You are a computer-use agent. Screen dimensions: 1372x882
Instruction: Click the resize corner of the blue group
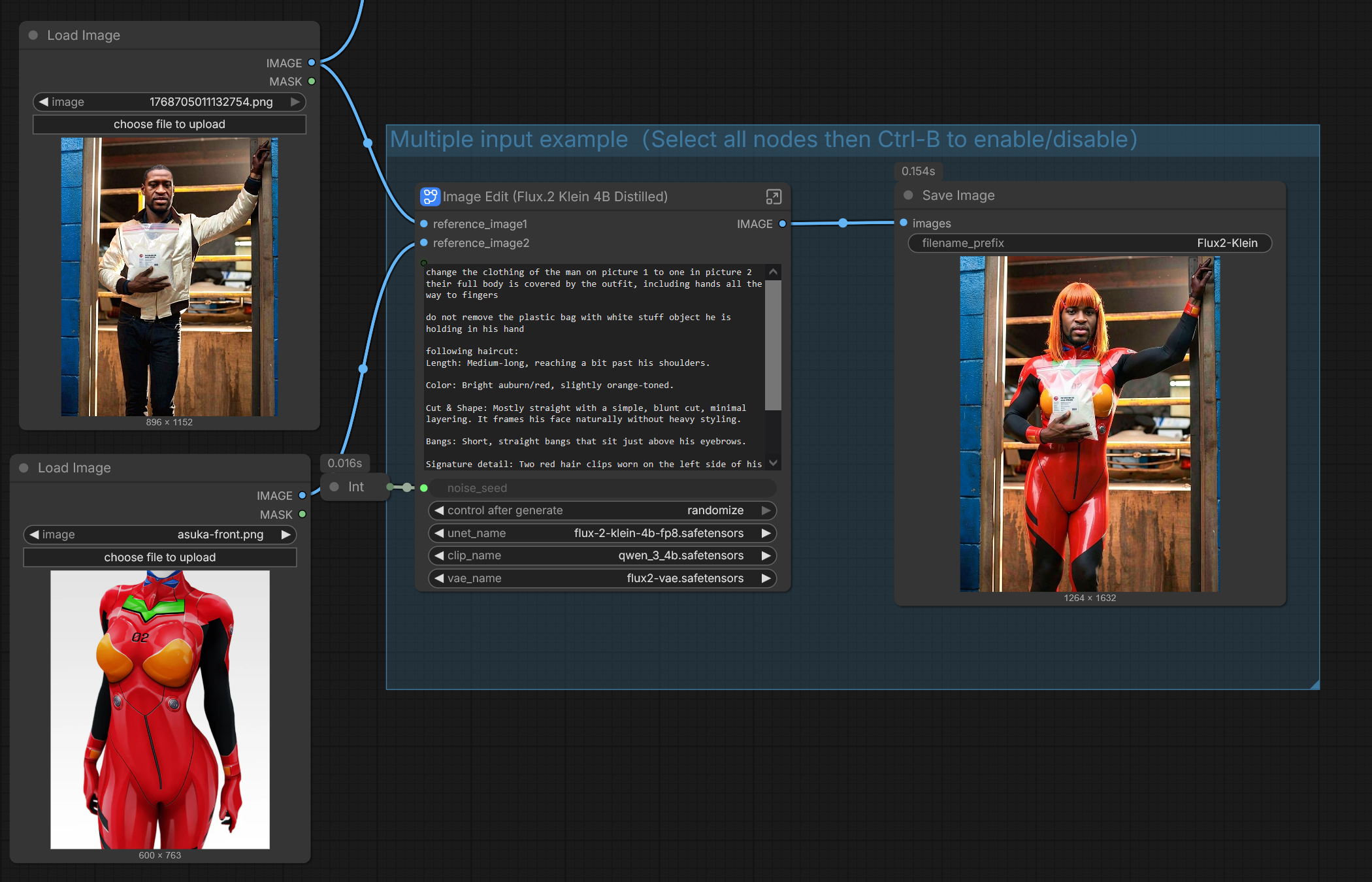coord(1315,684)
